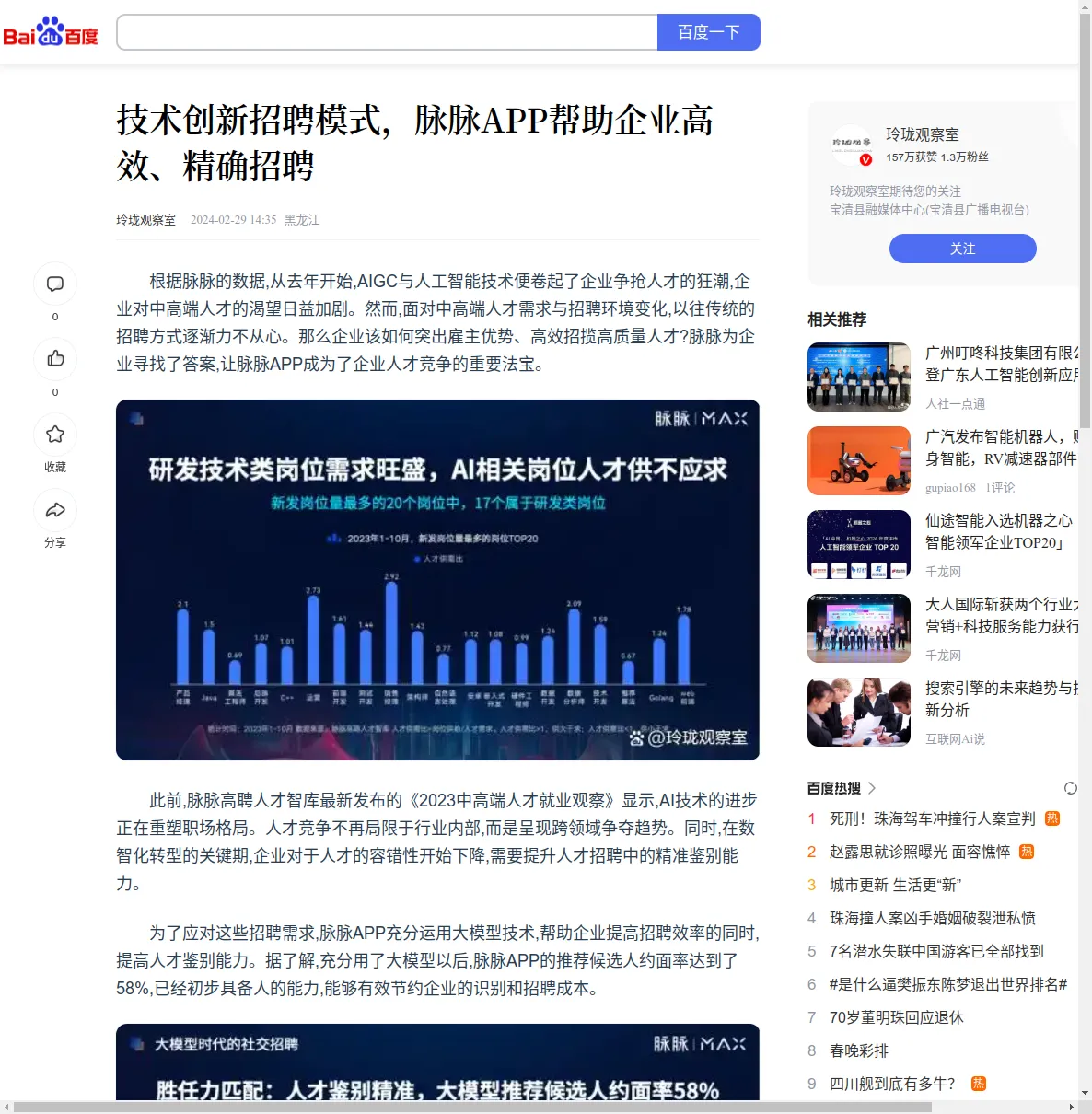The height and width of the screenshot is (1114, 1092).
Task: Click the 人社一点通 source label
Action: [x=955, y=404]
